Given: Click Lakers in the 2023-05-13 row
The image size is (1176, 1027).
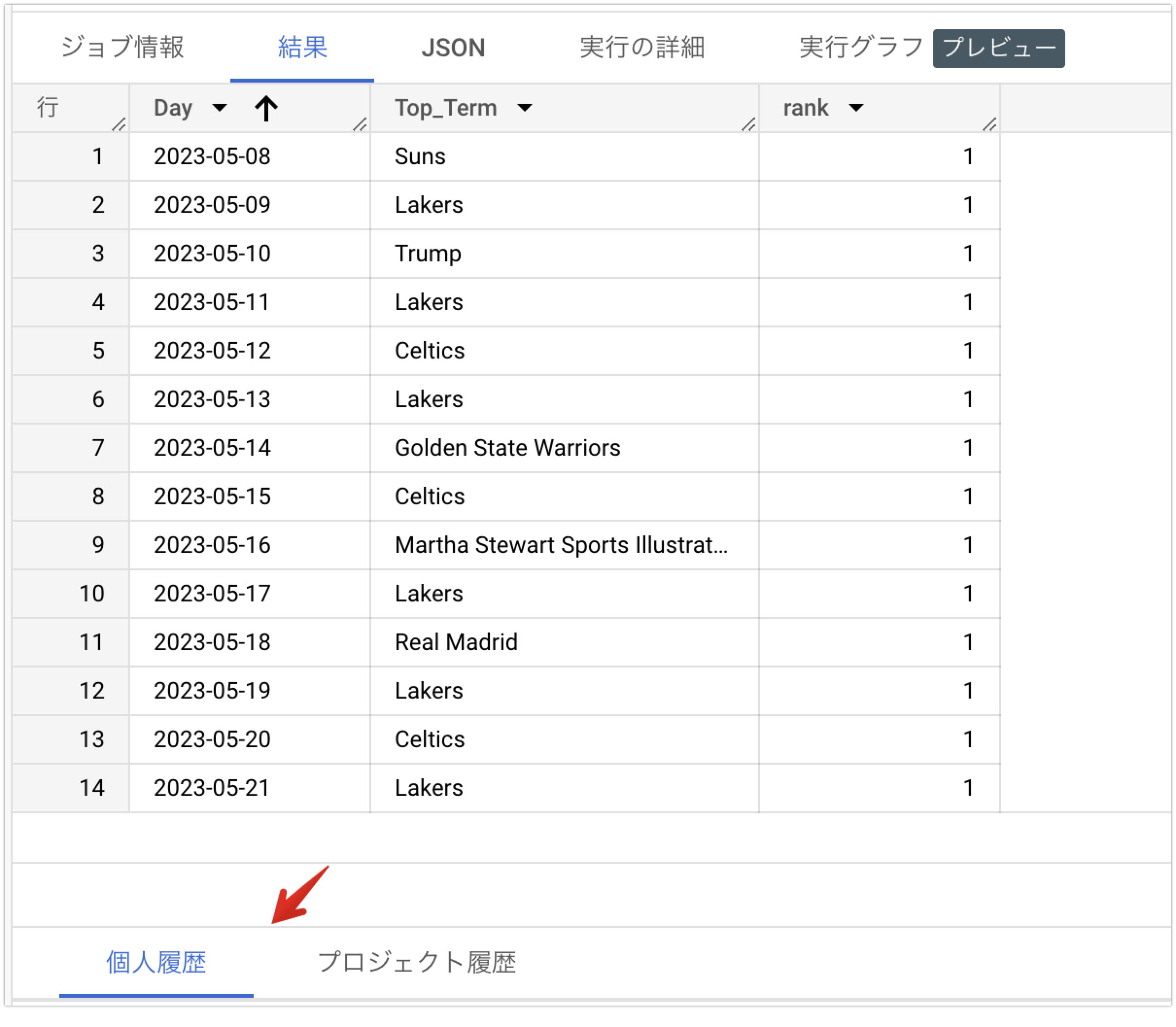Looking at the screenshot, I should click(565, 399).
